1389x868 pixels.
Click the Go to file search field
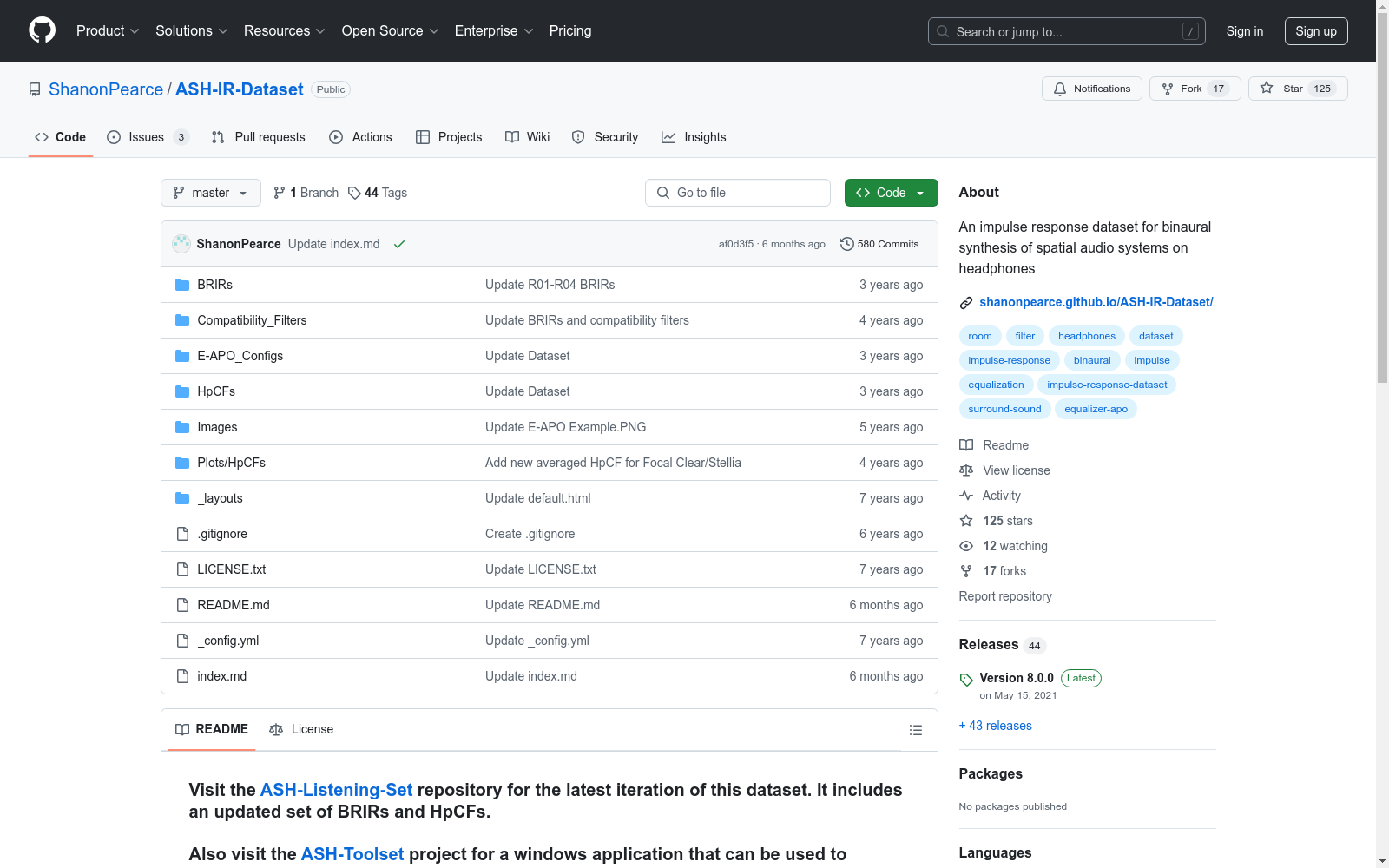pyautogui.click(x=738, y=193)
